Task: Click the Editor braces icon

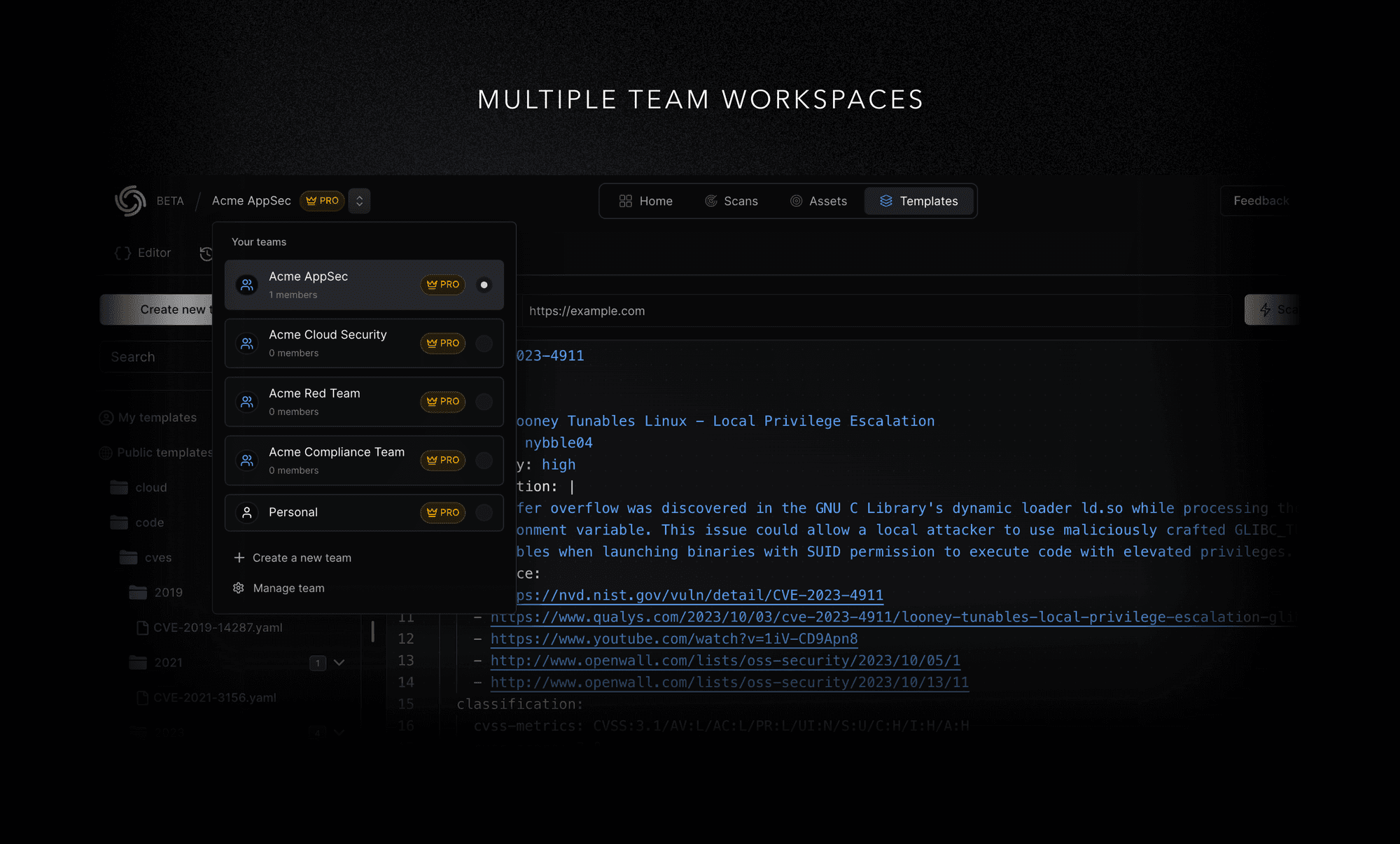Action: 123,253
